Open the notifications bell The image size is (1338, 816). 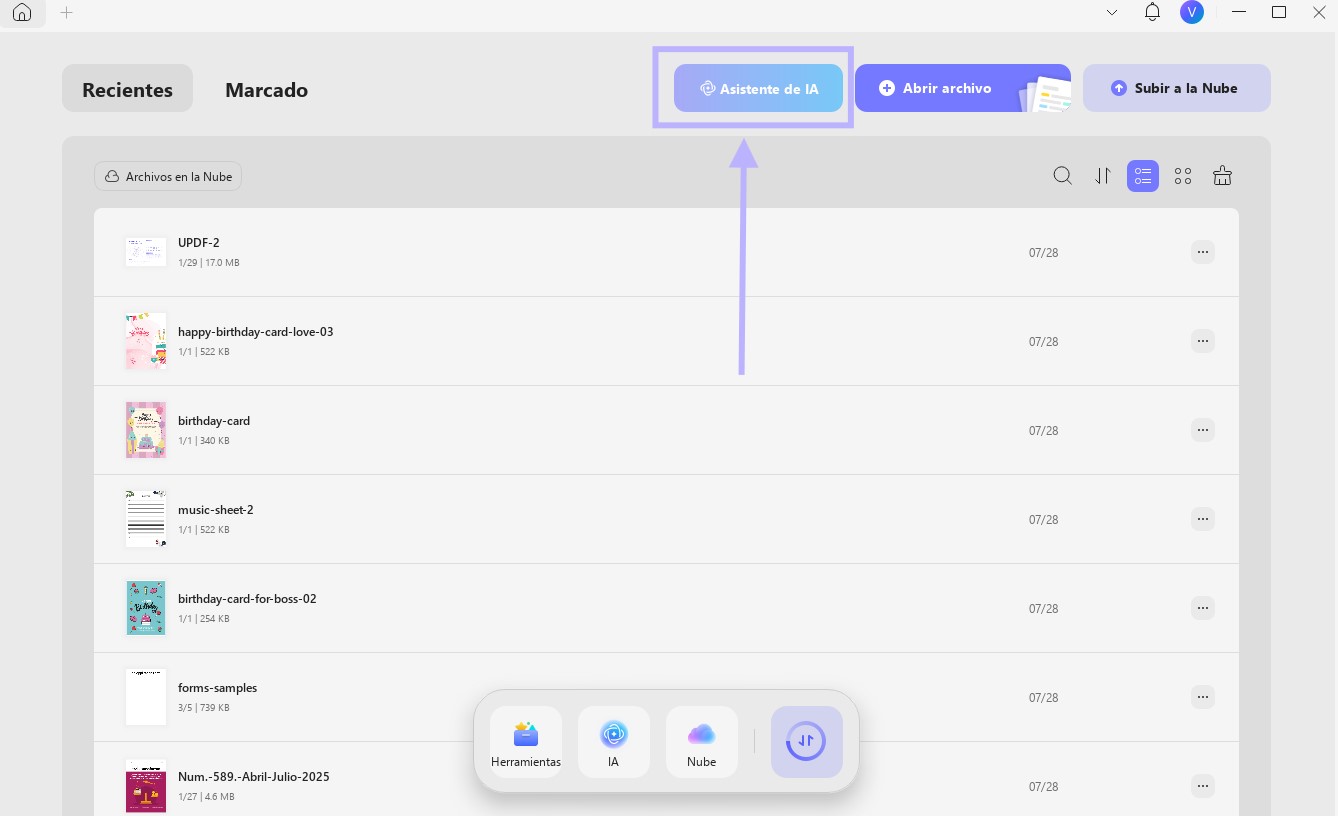(1152, 13)
